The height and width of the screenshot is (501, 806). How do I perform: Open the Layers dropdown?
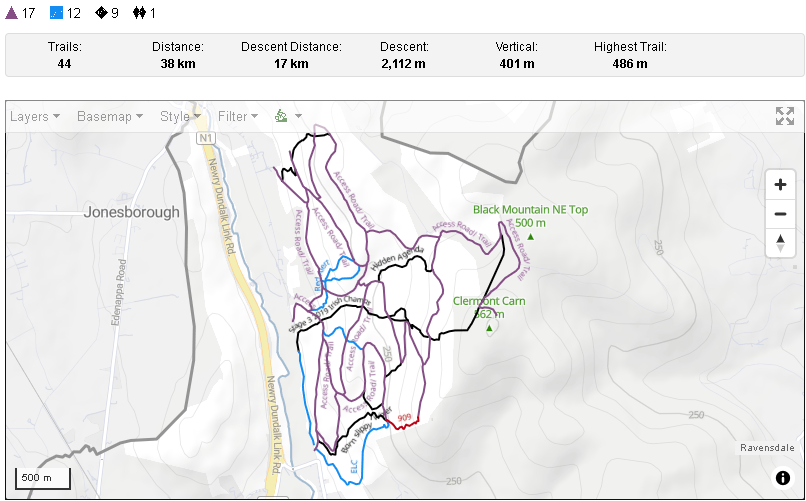coord(34,117)
